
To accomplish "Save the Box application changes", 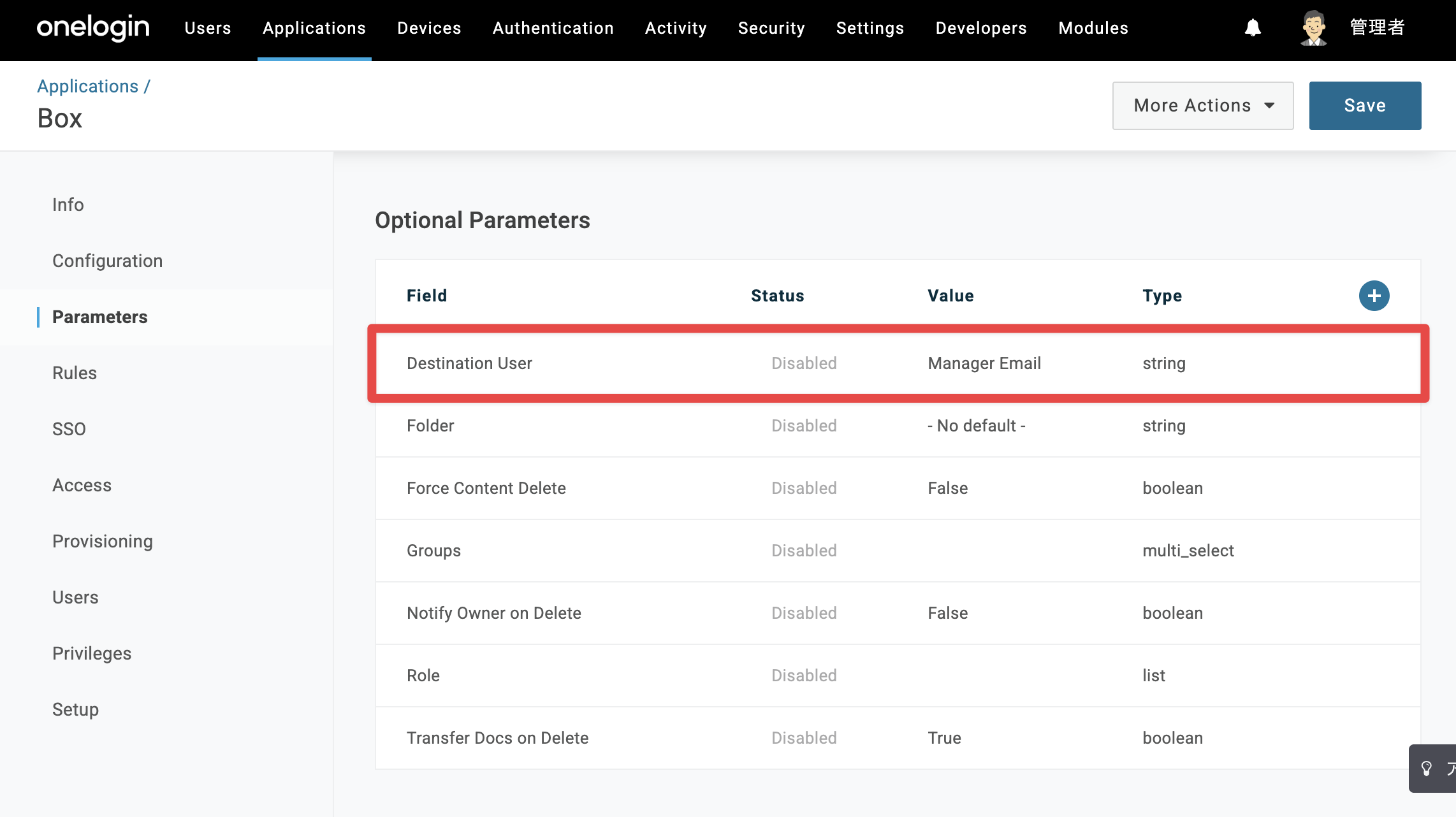I will click(1365, 106).
